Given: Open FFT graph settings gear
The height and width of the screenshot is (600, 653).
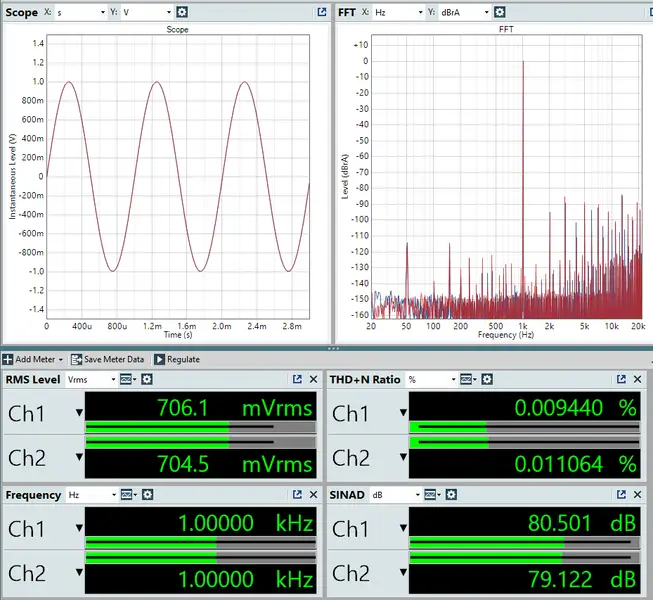Looking at the screenshot, I should point(500,12).
